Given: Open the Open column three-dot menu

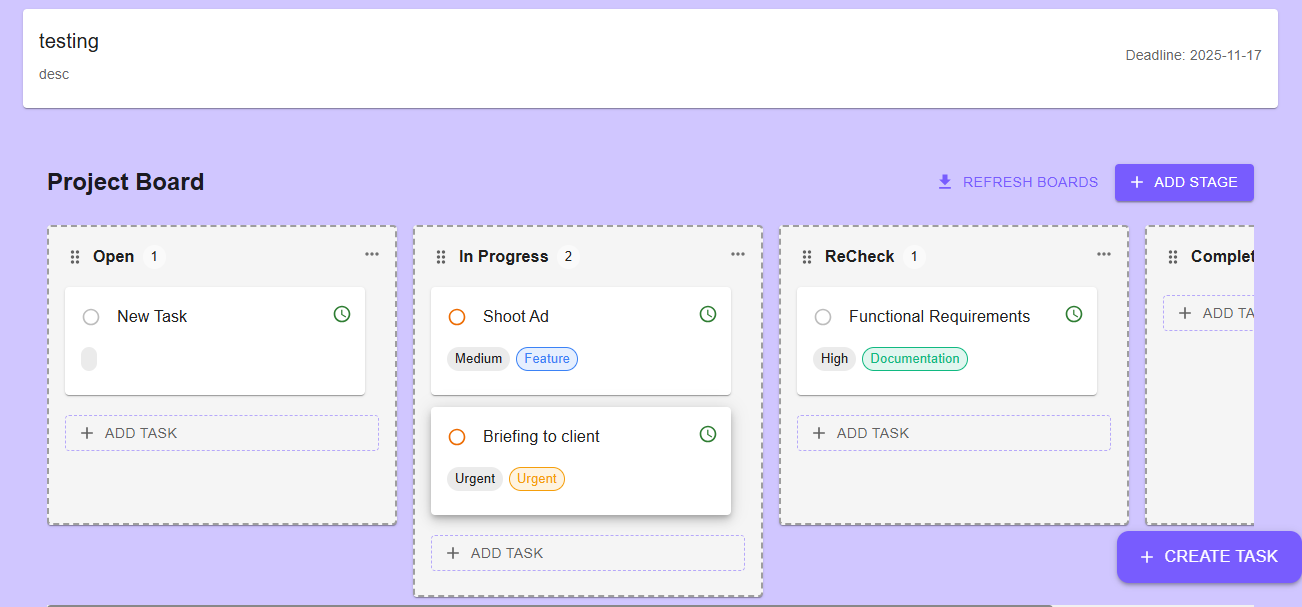Looking at the screenshot, I should point(372,254).
